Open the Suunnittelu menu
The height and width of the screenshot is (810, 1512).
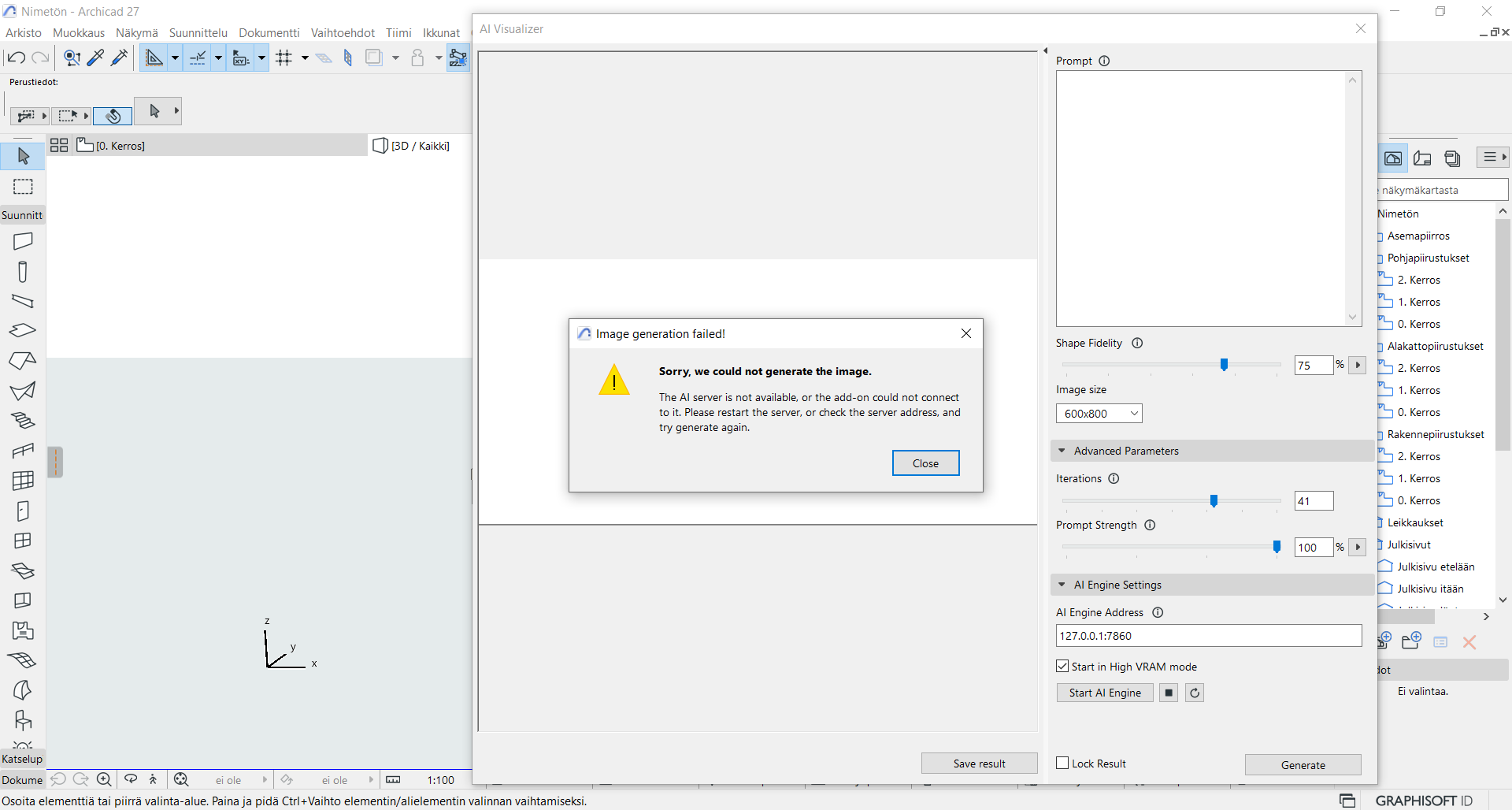coord(198,32)
